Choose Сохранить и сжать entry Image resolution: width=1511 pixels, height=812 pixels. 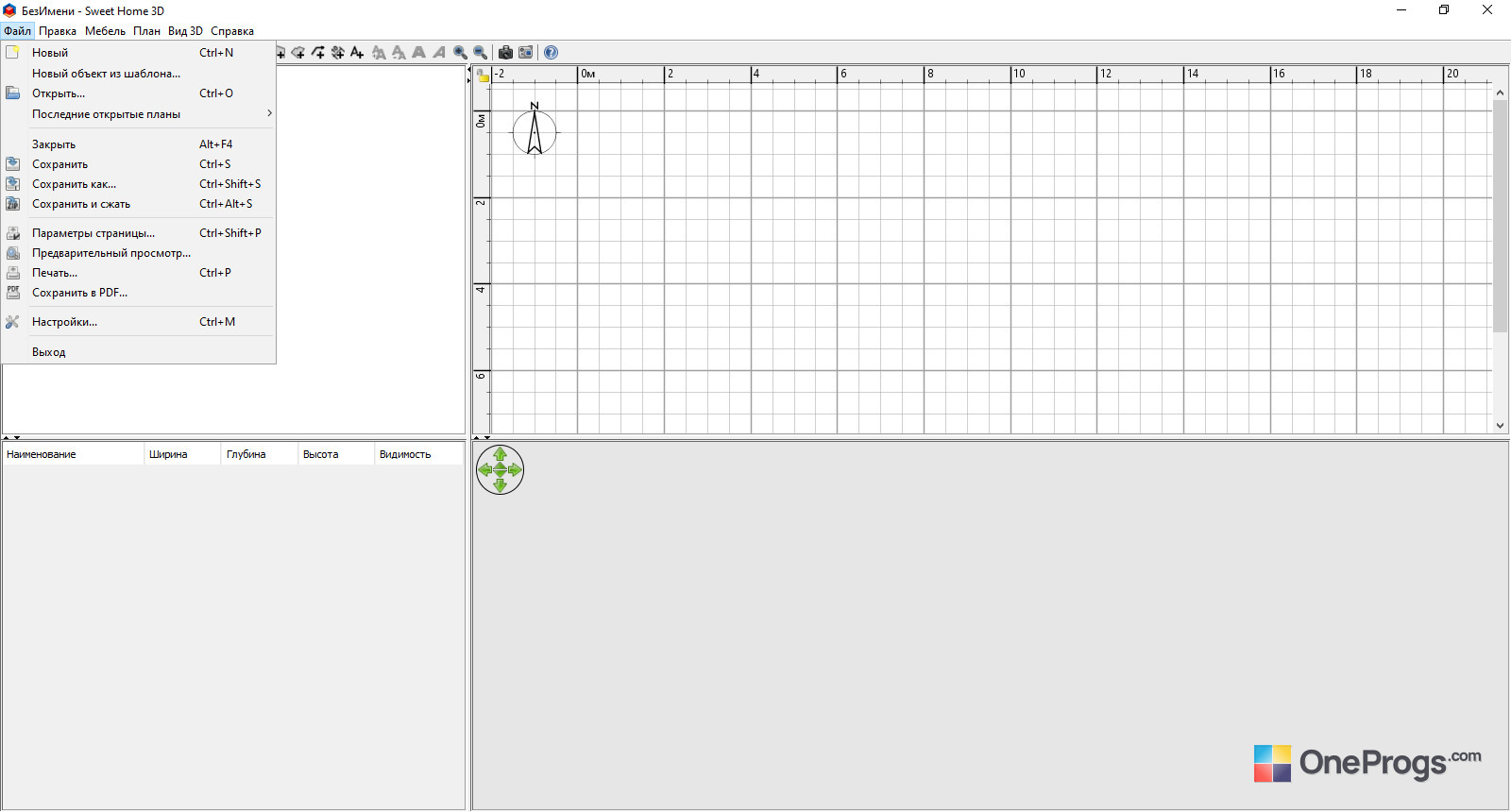[x=139, y=204]
